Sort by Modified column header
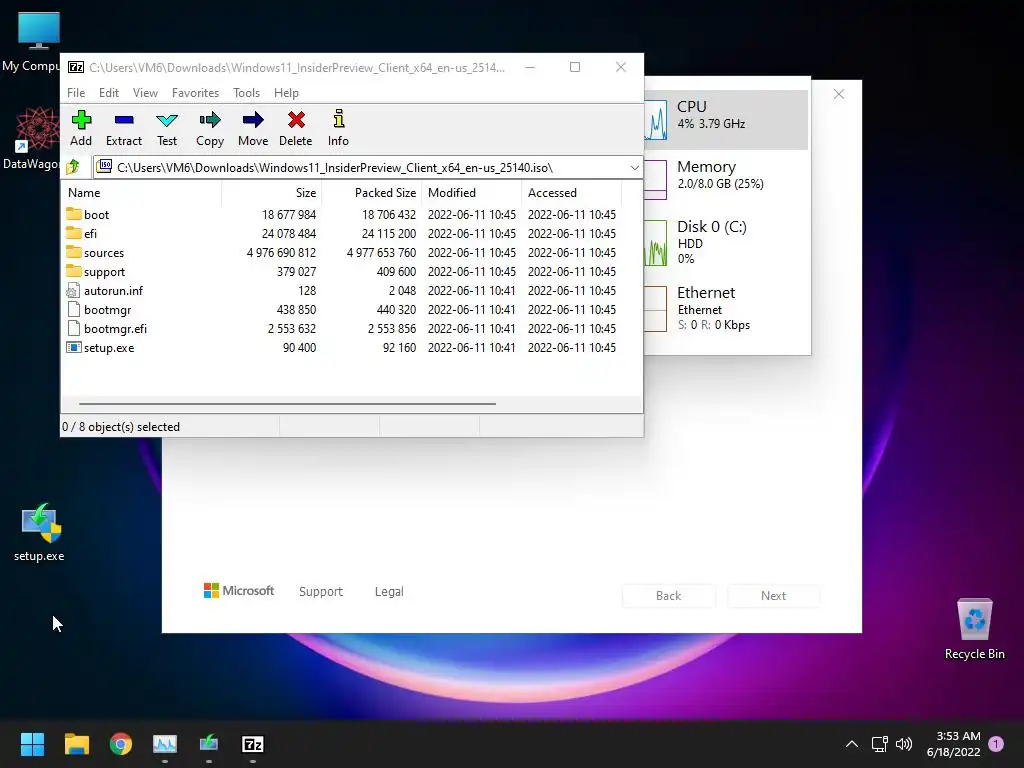This screenshot has height=768, width=1024. coord(472,193)
